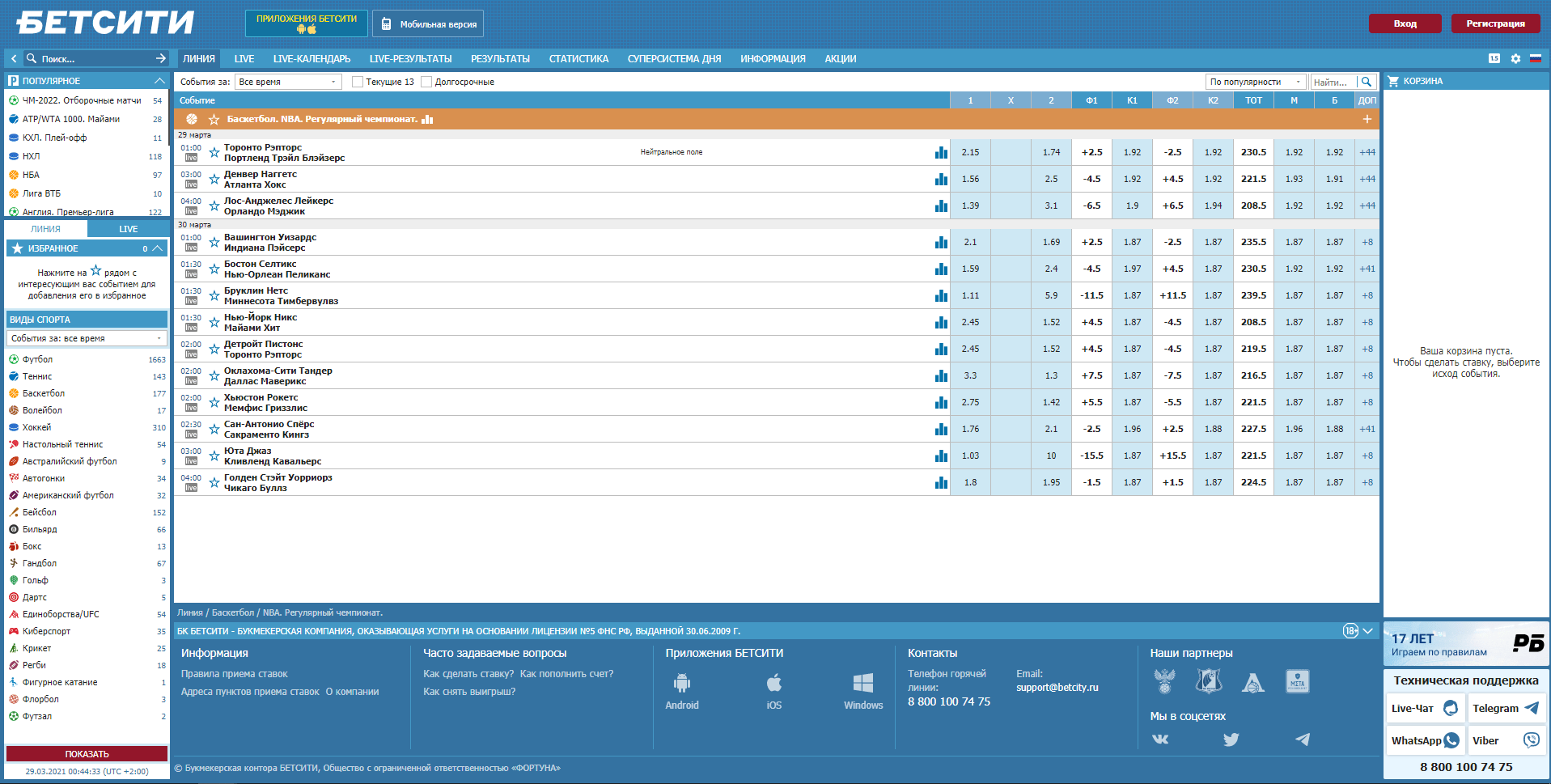This screenshot has height=784, width=1551.
Task: Select Russian flag language icon
Action: 1535,58
